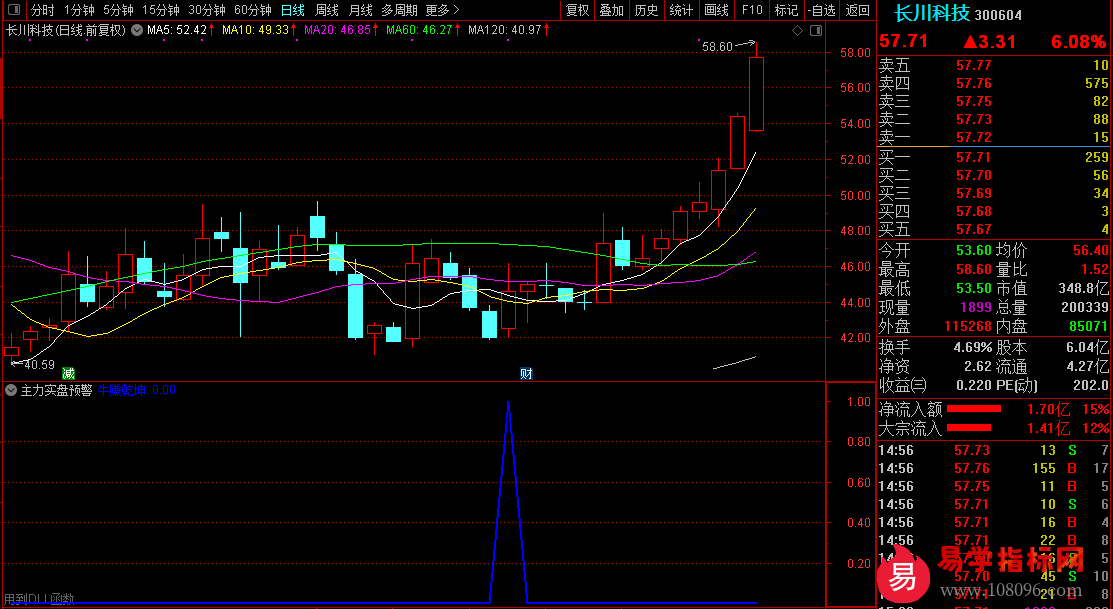This screenshot has width=1113, height=609.
Task: Toggle the right panel layout icon
Action: (x=816, y=31)
